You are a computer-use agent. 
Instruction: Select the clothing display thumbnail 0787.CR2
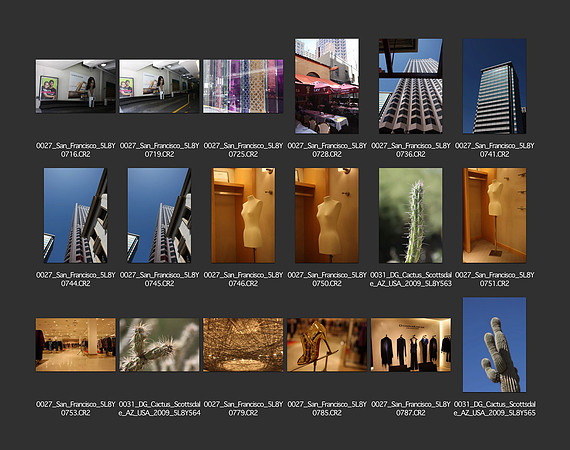[411, 345]
